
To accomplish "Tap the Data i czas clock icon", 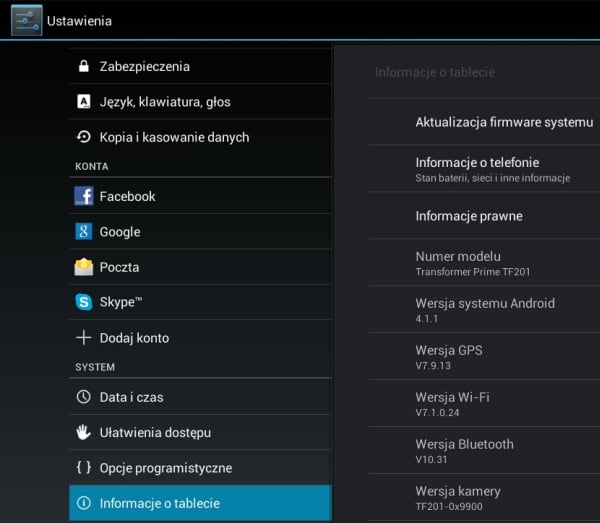I will pyautogui.click(x=84, y=397).
